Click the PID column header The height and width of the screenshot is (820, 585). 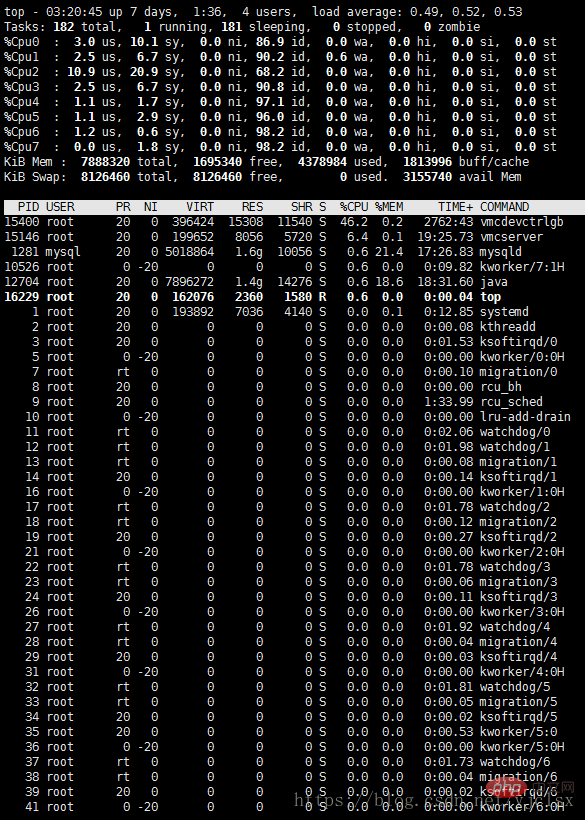click(x=28, y=207)
